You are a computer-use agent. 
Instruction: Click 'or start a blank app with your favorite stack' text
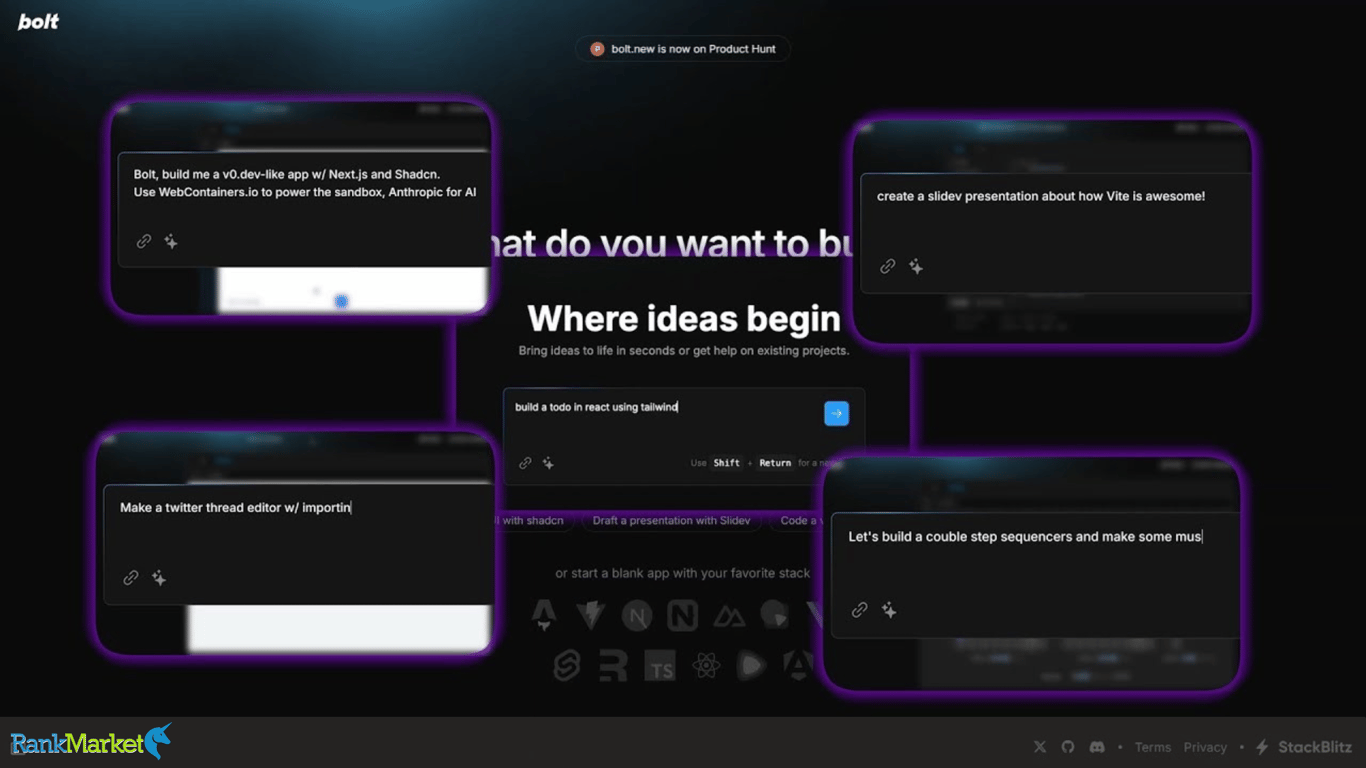click(683, 573)
